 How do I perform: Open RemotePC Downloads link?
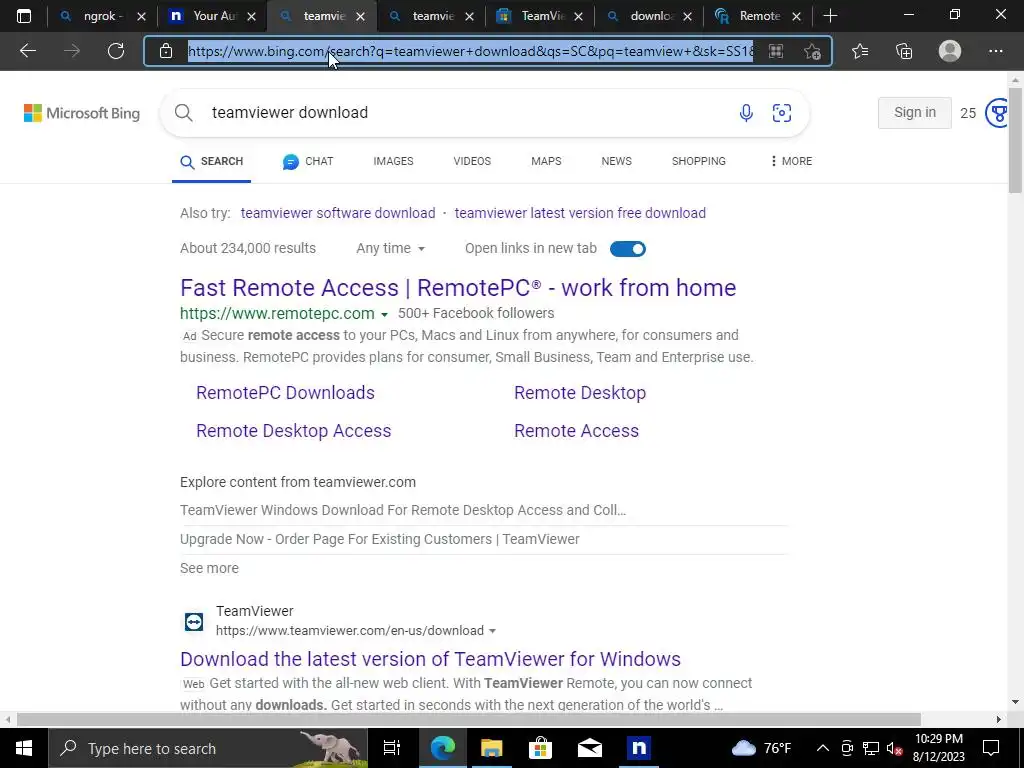click(285, 392)
